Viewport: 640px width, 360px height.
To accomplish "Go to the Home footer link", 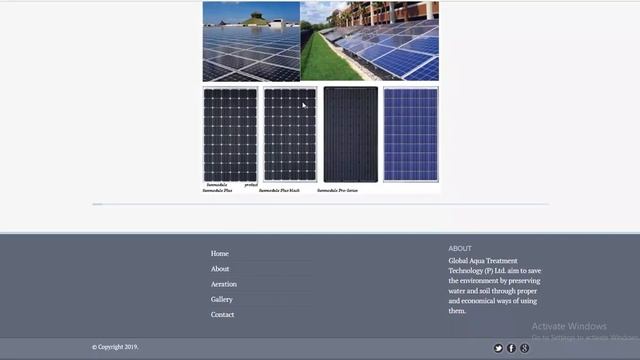I will (220, 253).
